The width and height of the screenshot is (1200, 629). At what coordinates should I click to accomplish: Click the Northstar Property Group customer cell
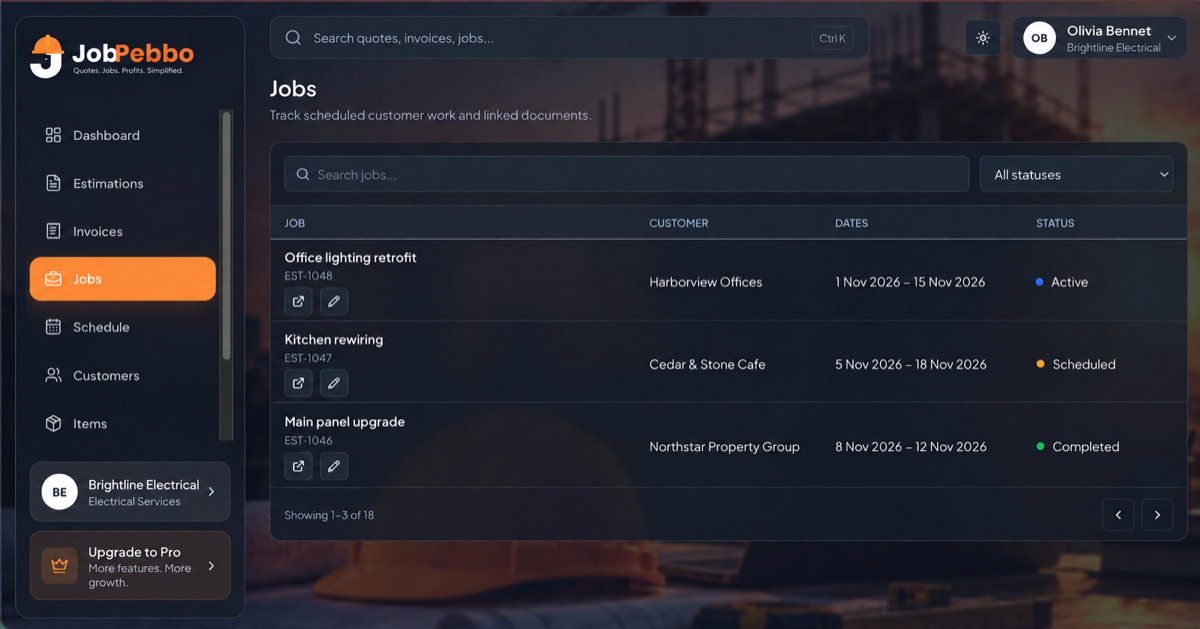(x=724, y=447)
